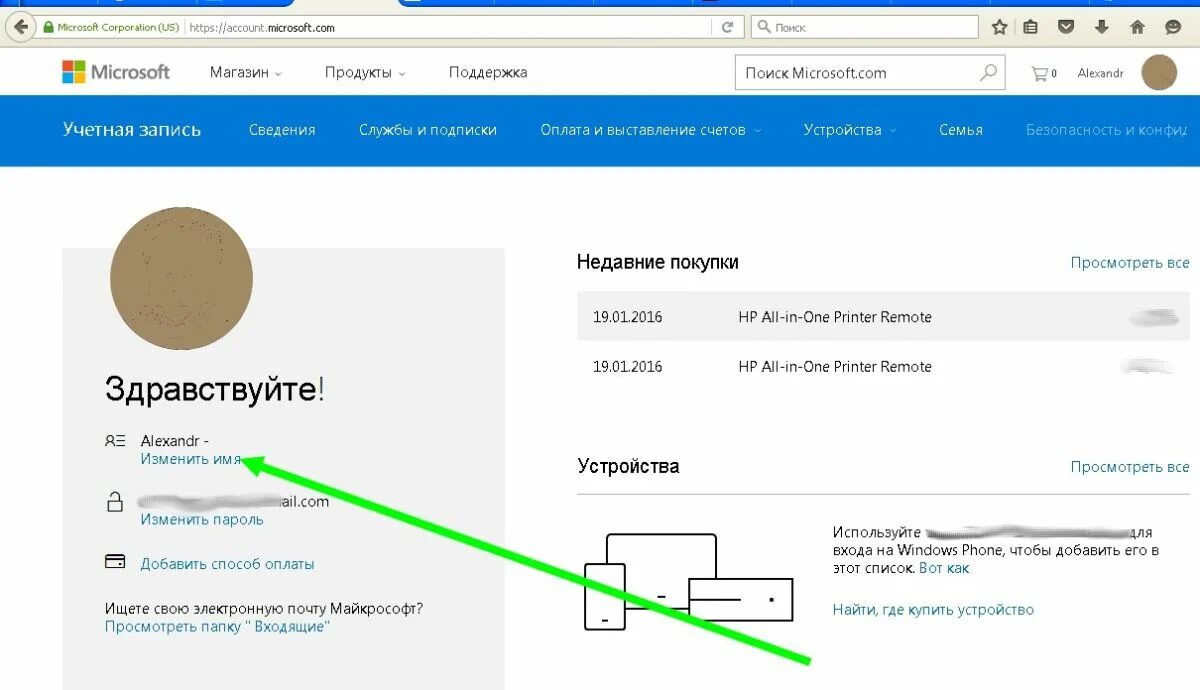This screenshot has height=690, width=1200.
Task: Open the Безопасность и конфиденциальность tab
Action: click(1106, 130)
